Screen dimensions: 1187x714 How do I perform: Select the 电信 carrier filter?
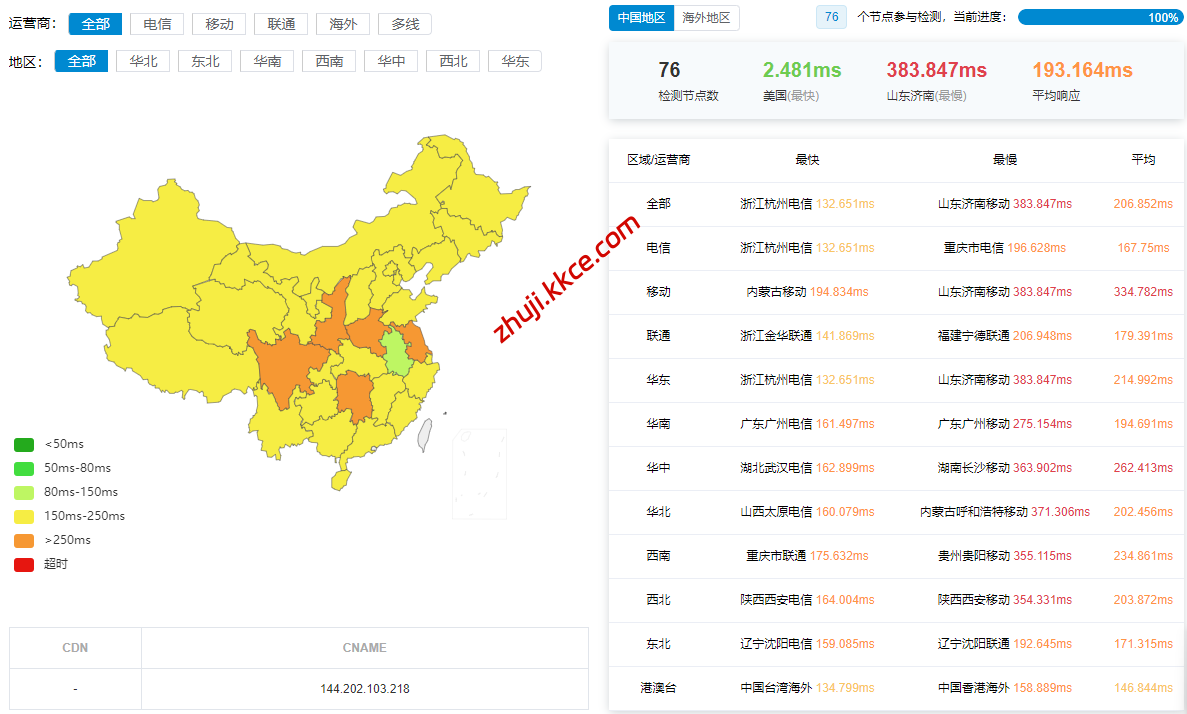[157, 24]
